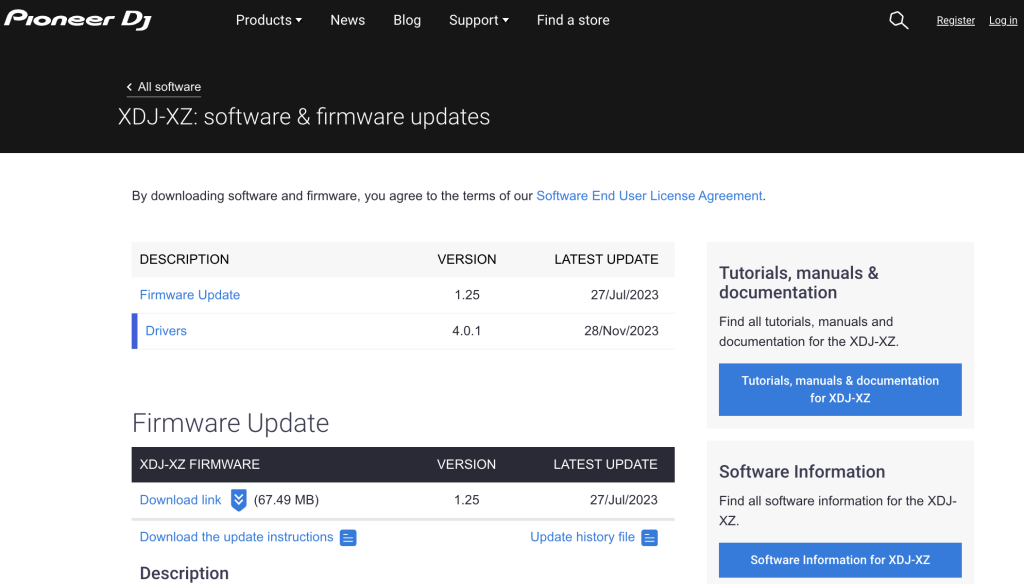Open the Products dropdown menu

pyautogui.click(x=268, y=20)
